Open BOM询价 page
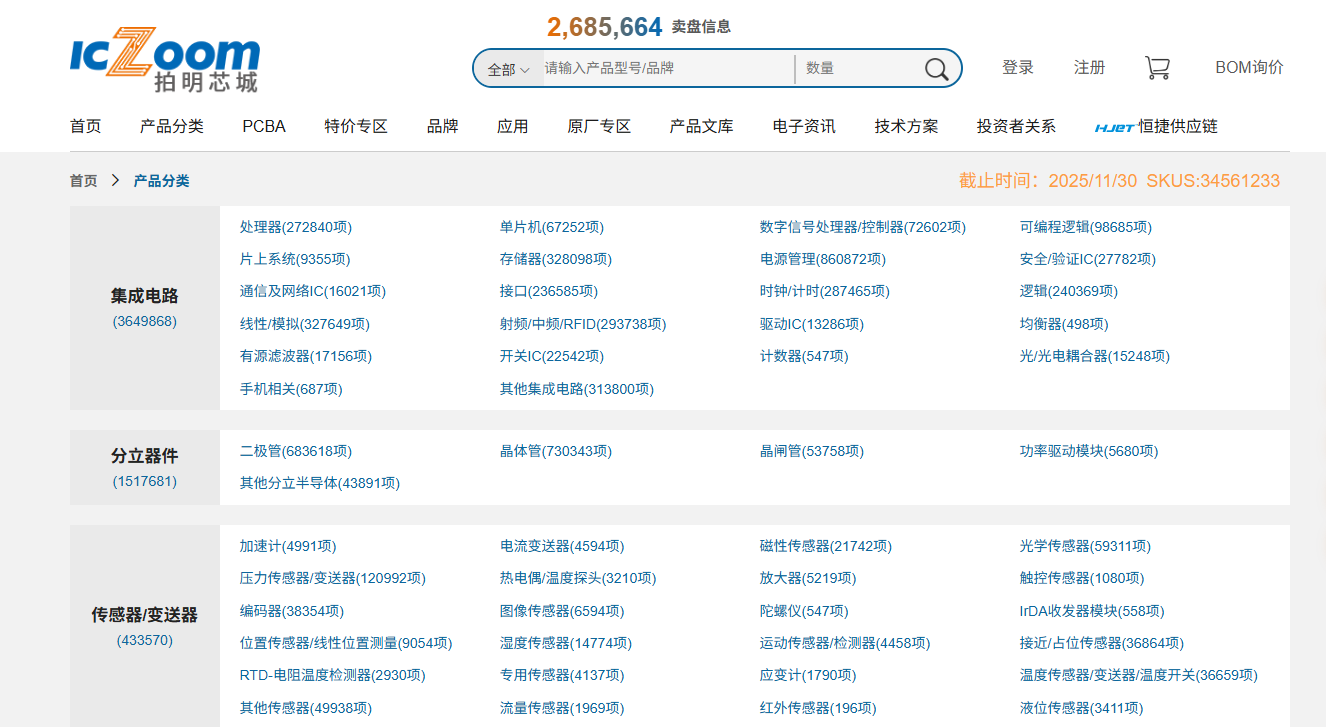Screen dimensions: 1326x727 coord(1249,67)
